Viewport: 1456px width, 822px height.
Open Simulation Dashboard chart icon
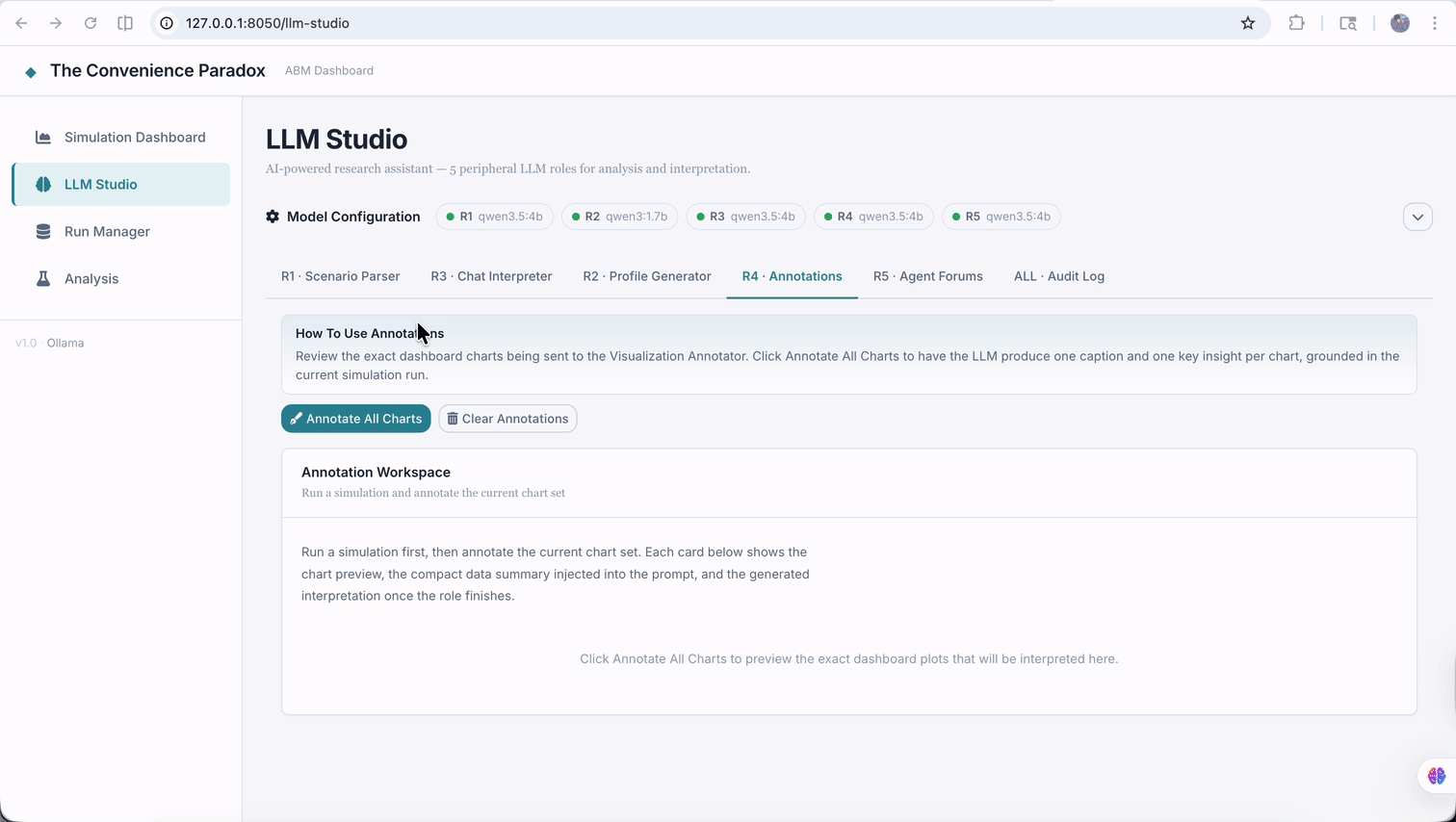click(x=43, y=138)
